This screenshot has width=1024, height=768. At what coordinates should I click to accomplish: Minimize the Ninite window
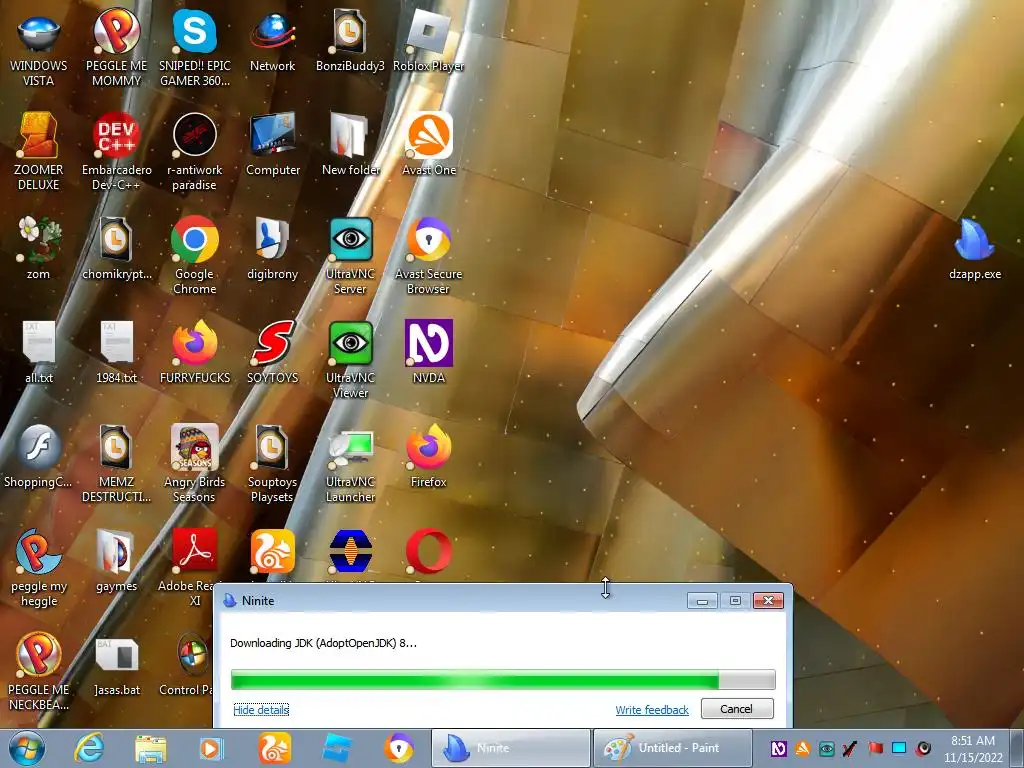(702, 601)
